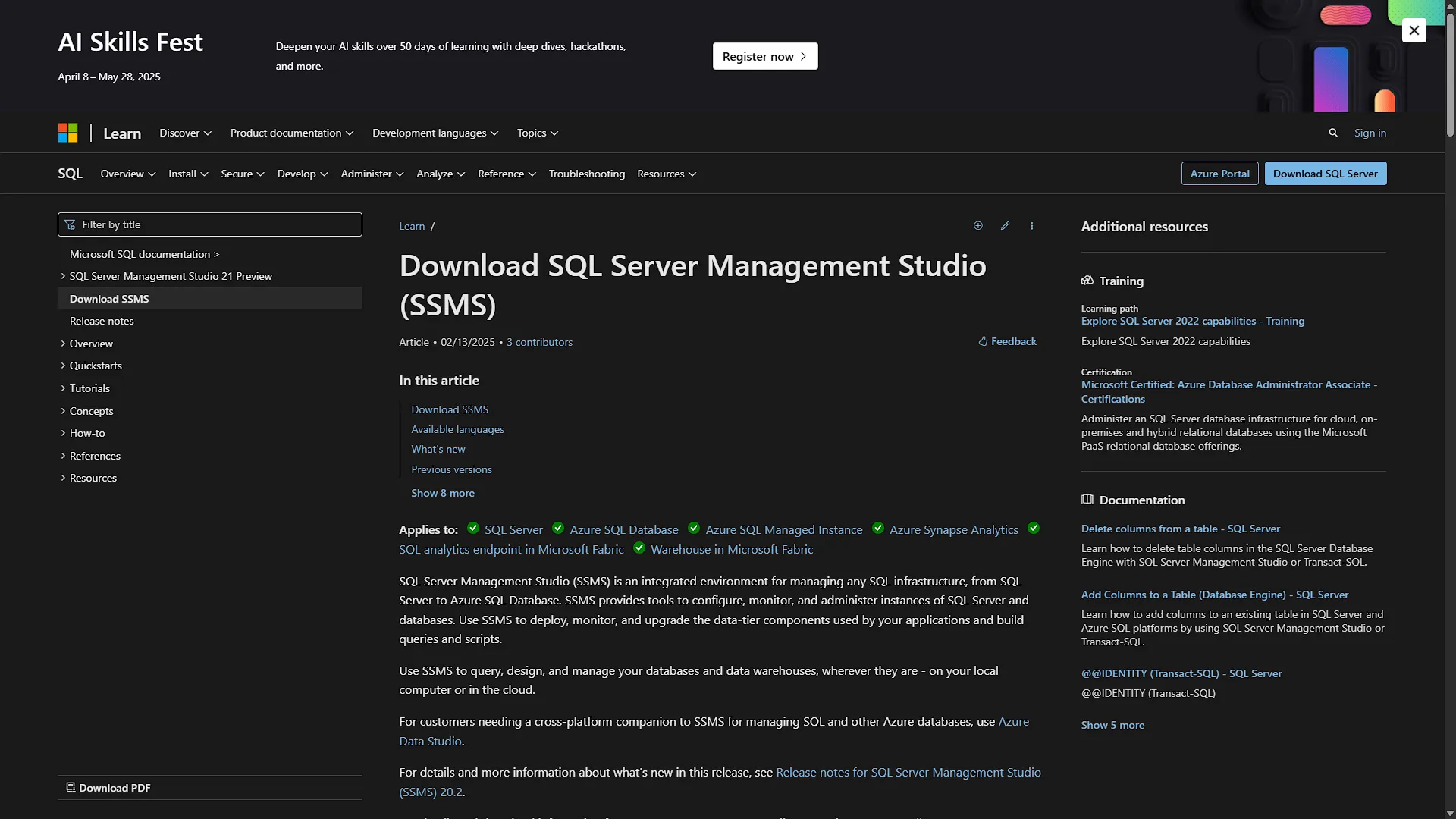Click inside the Filter by title field
1456x819 pixels.
(210, 224)
